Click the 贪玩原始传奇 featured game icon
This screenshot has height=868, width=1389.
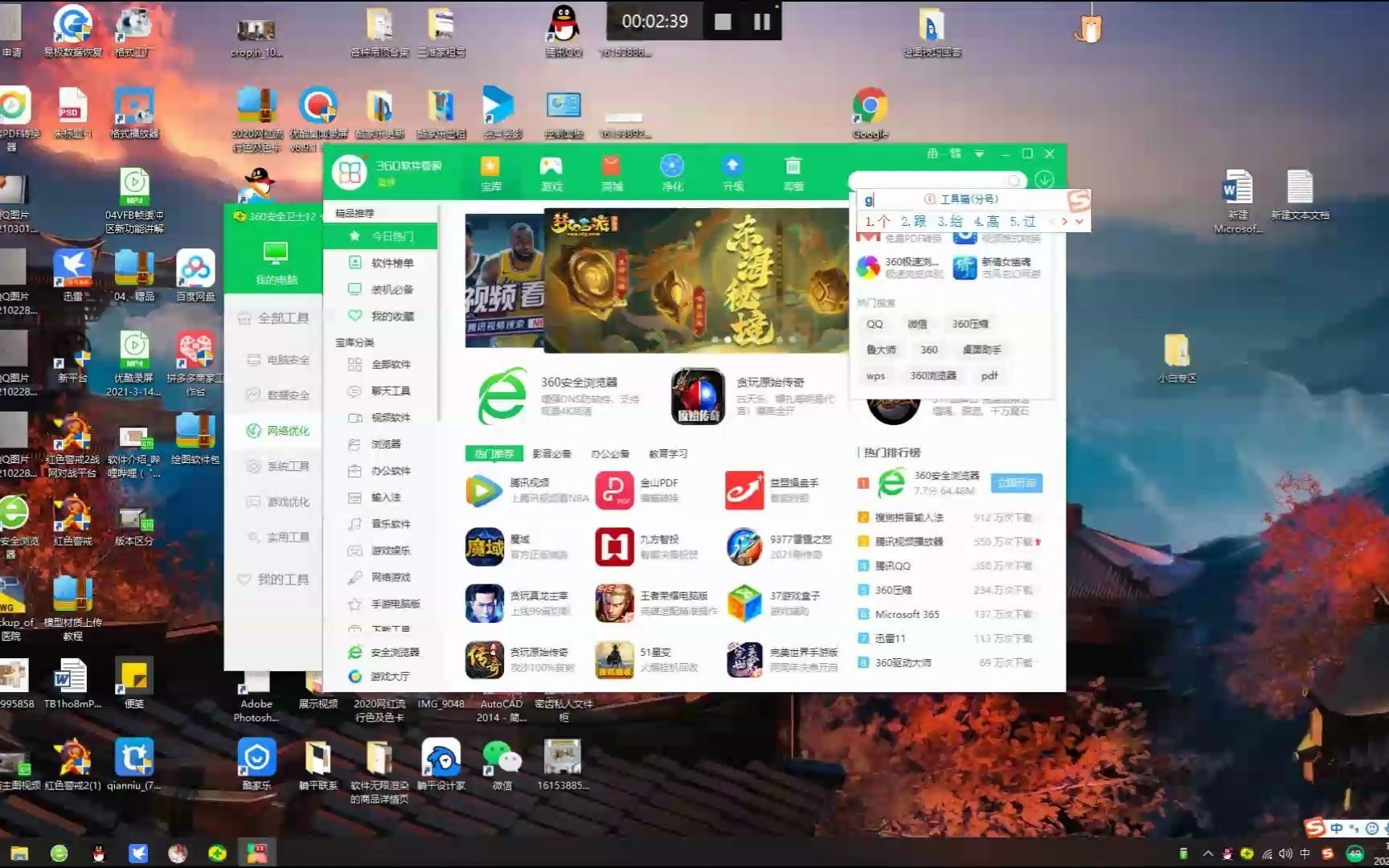(698, 396)
